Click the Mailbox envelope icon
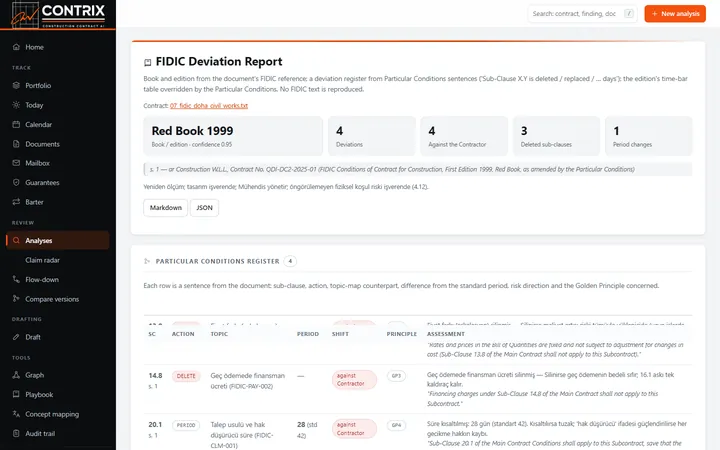Screen dimensions: 720x450 click(16, 163)
